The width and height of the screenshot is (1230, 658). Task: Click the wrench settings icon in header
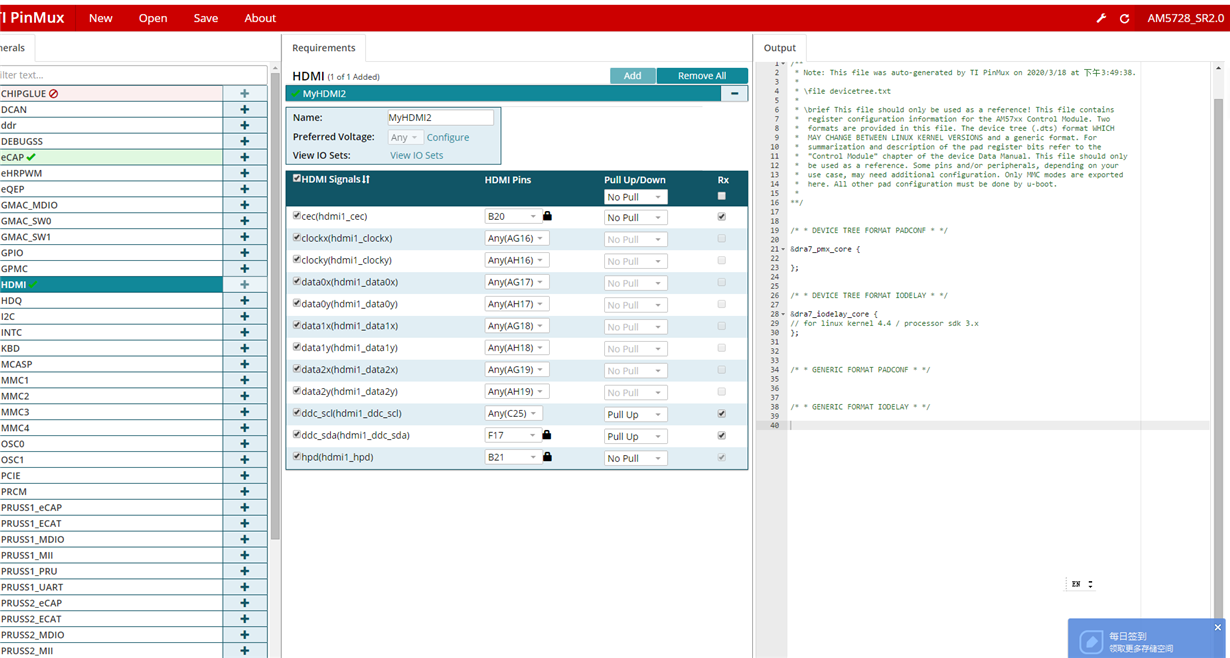[x=1101, y=18]
